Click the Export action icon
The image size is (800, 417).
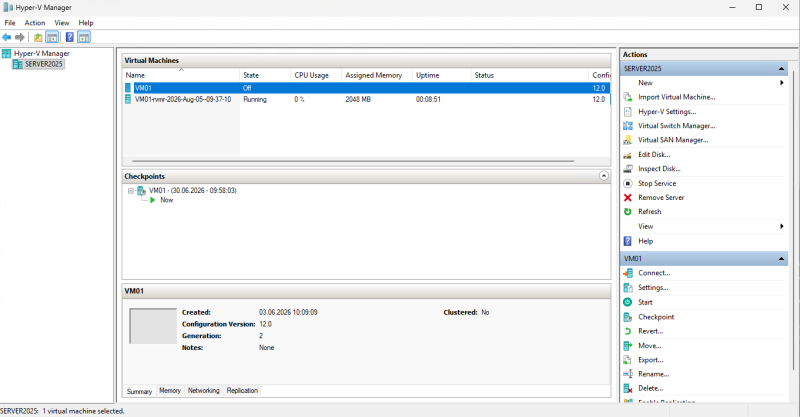(x=628, y=360)
